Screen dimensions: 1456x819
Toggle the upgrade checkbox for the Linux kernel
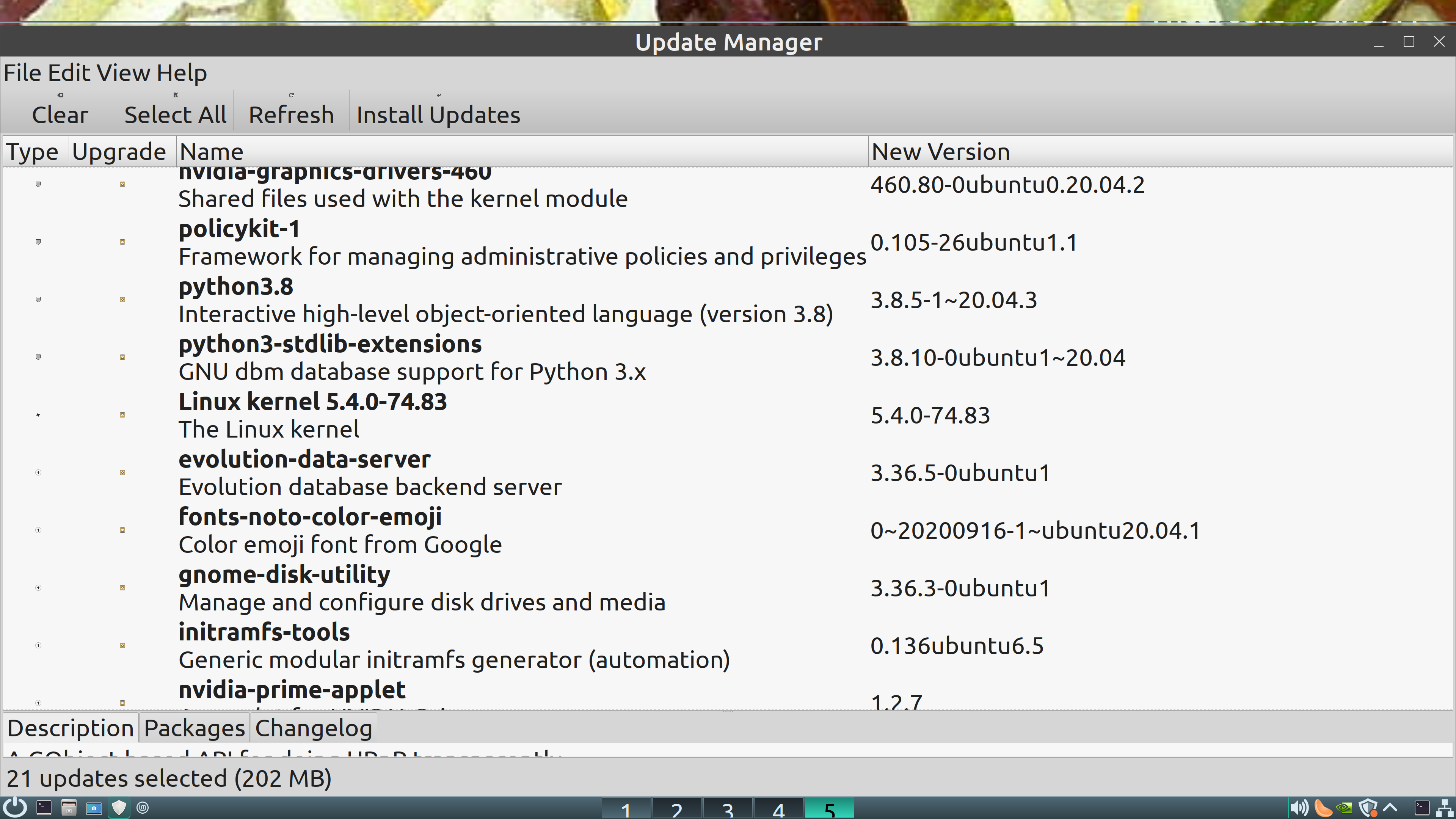[x=122, y=415]
